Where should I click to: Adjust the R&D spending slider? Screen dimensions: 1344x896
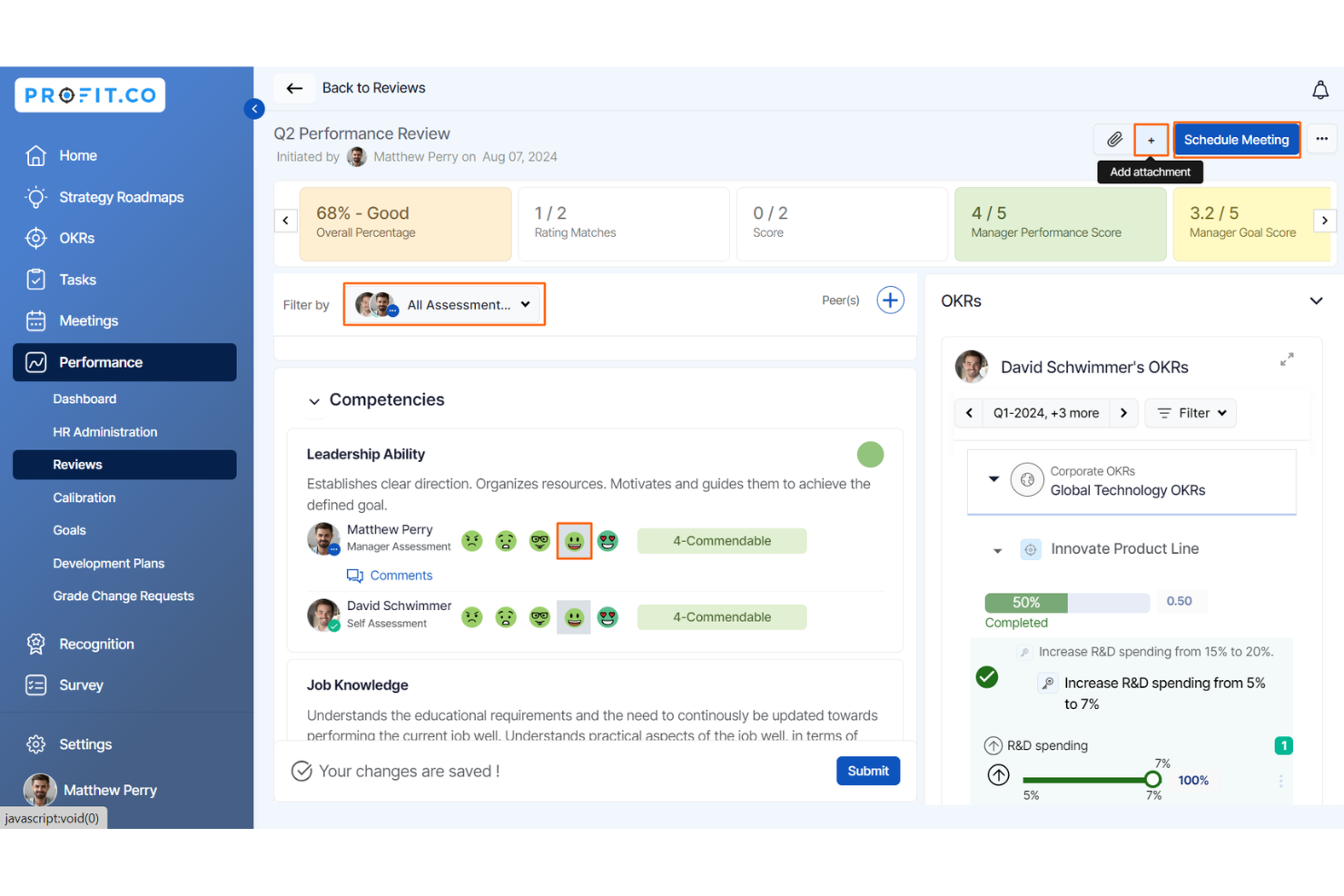tap(1153, 779)
